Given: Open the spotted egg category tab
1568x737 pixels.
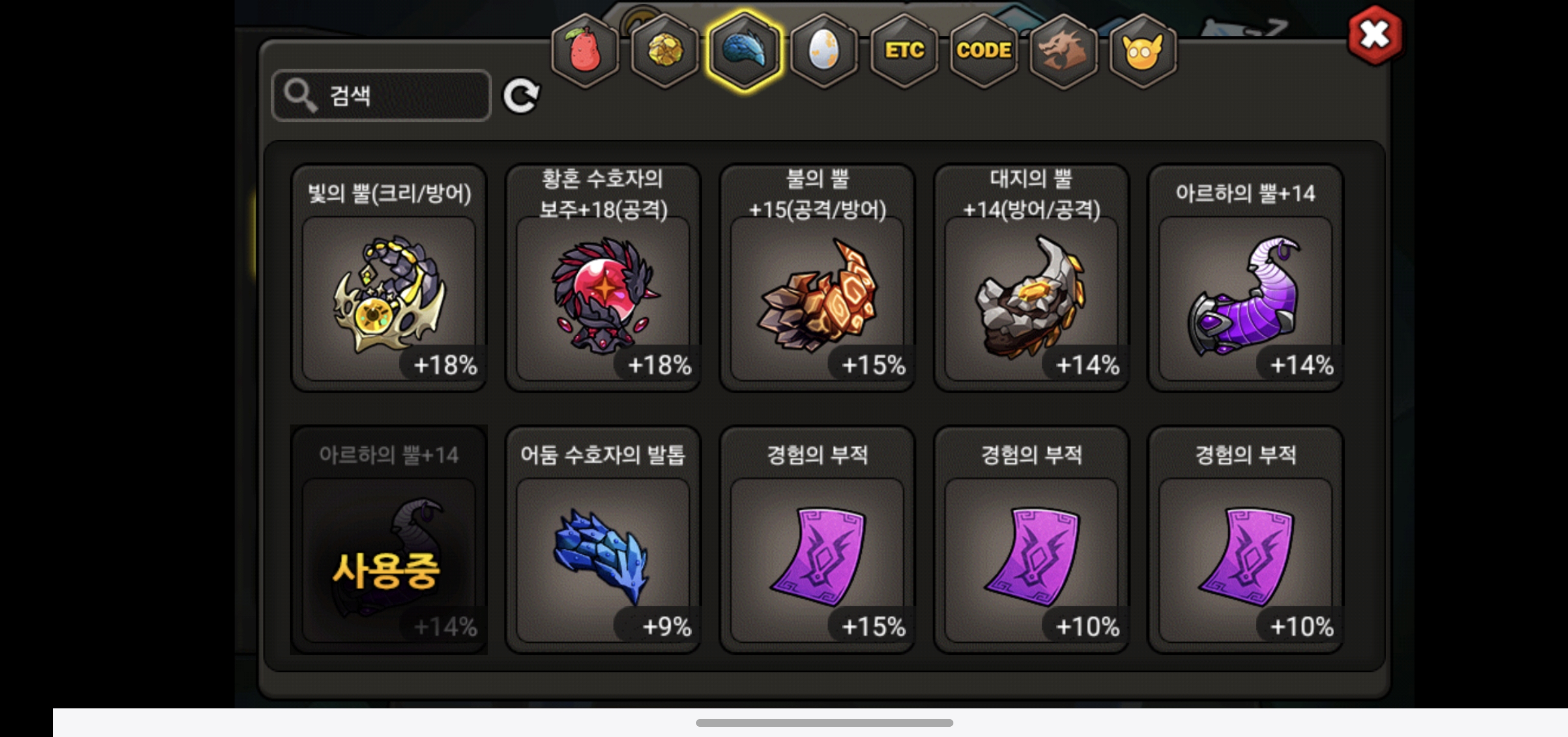Looking at the screenshot, I should (x=823, y=51).
